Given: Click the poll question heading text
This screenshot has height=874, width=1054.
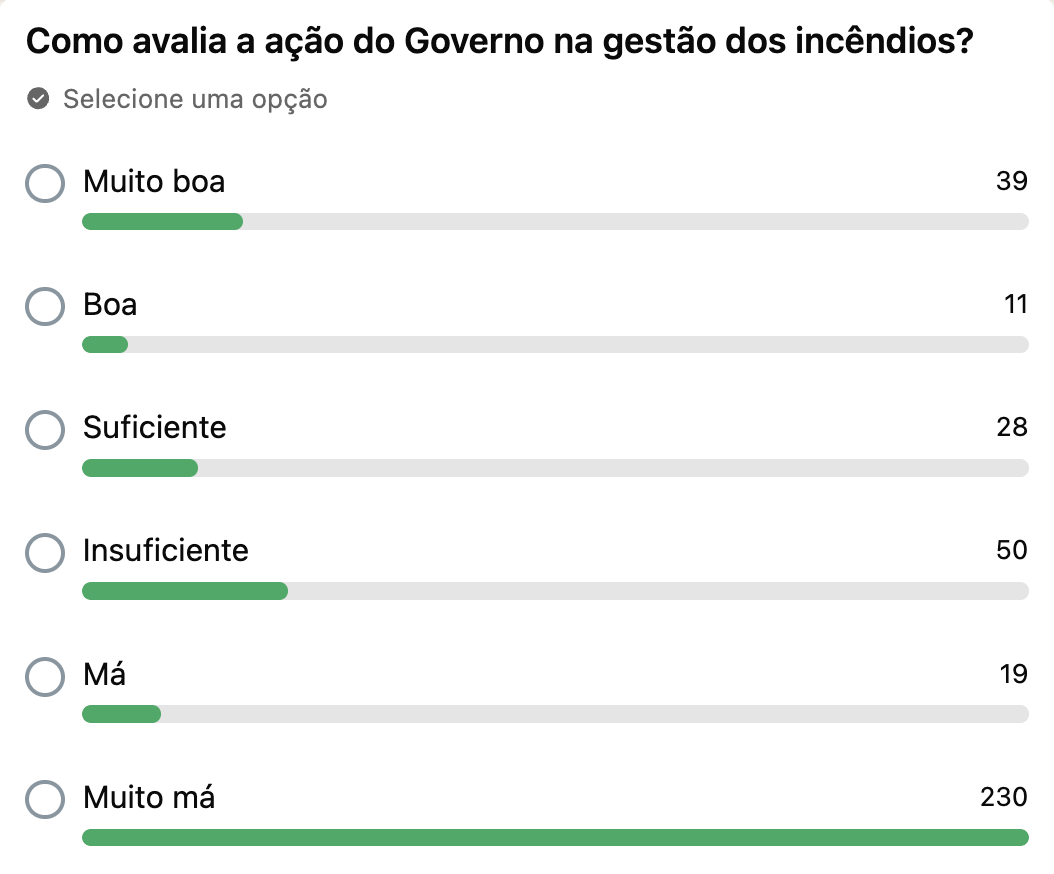Looking at the screenshot, I should click(x=499, y=43).
